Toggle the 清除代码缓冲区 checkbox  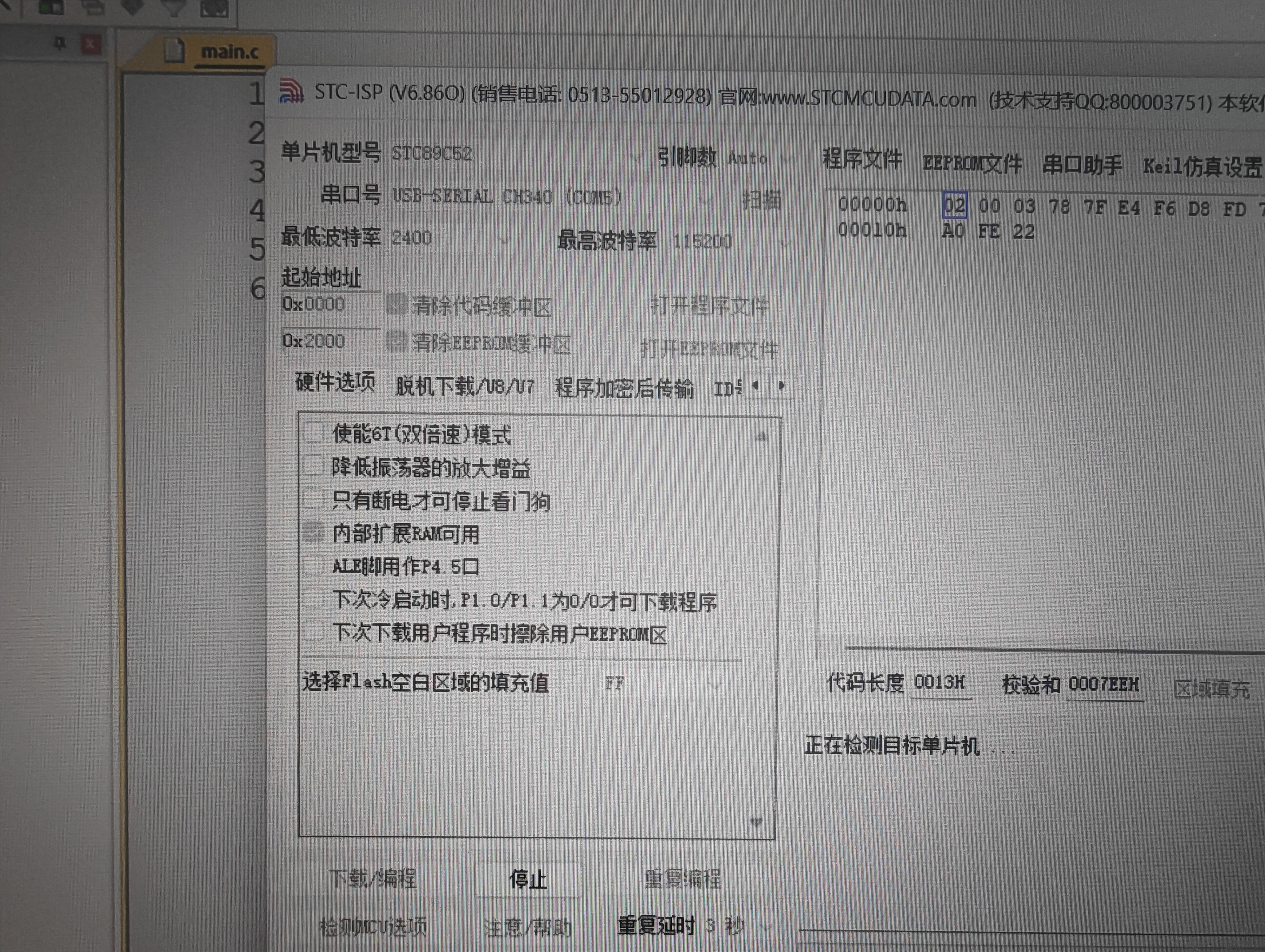tap(396, 305)
